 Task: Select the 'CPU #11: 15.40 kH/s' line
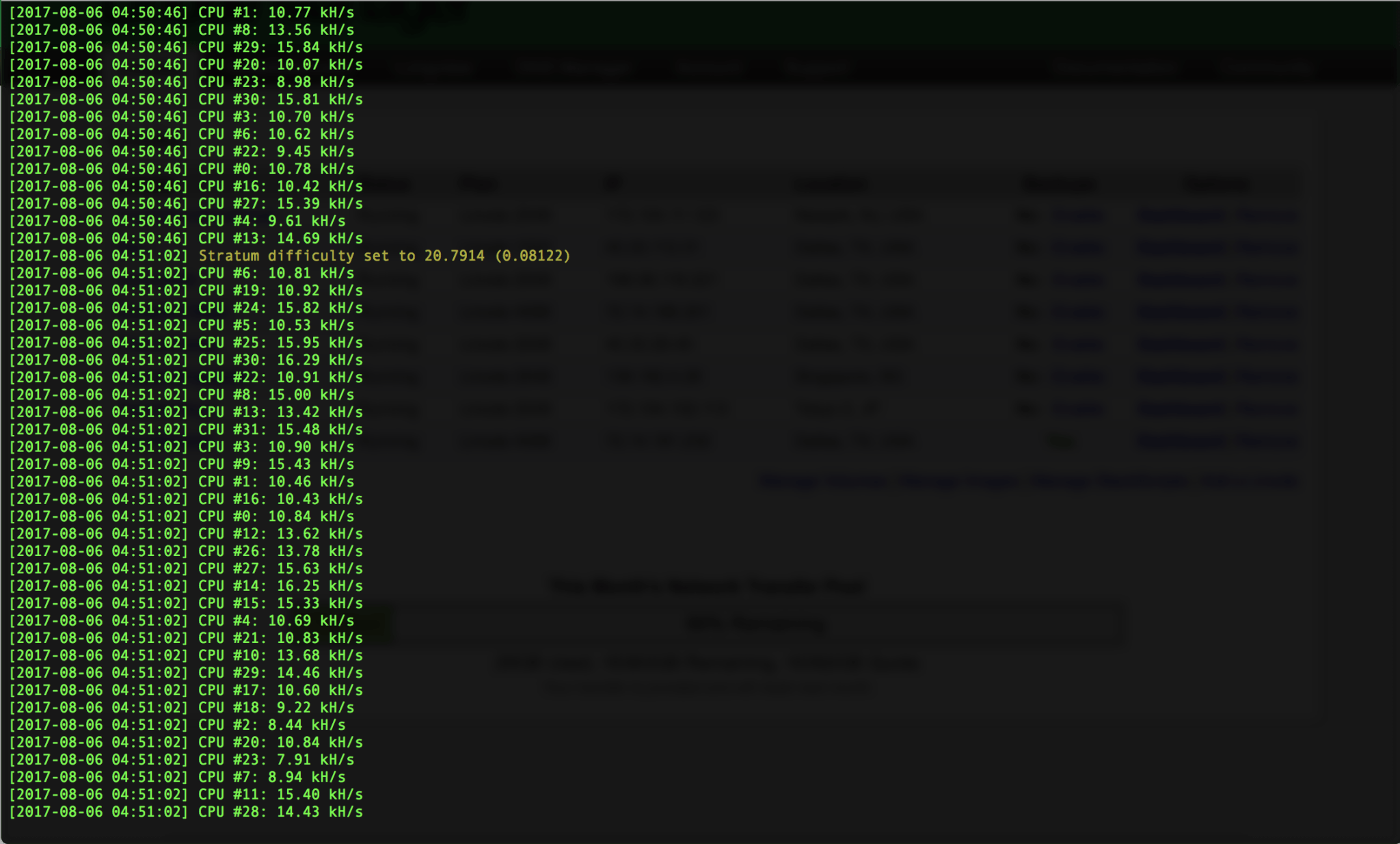[x=185, y=794]
